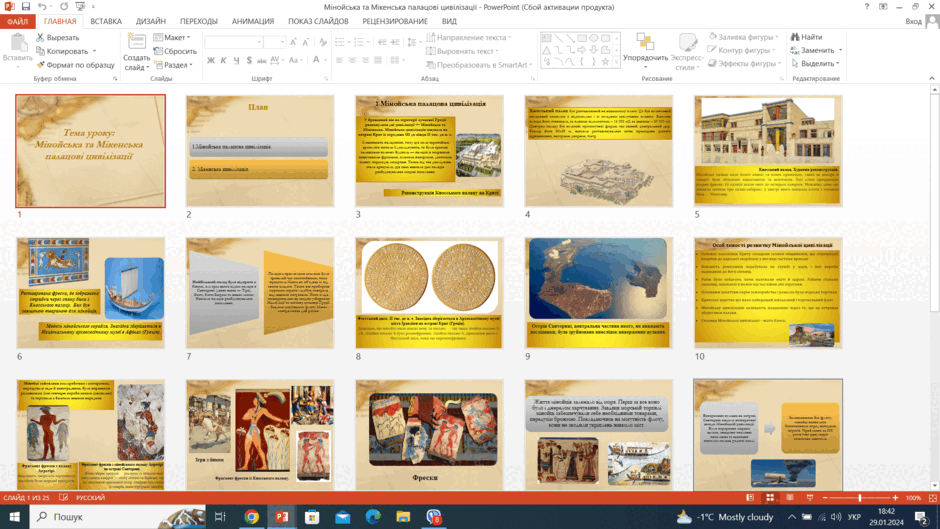This screenshot has height=529, width=940.
Task: Click the Найти binoculars icon
Action: (795, 37)
